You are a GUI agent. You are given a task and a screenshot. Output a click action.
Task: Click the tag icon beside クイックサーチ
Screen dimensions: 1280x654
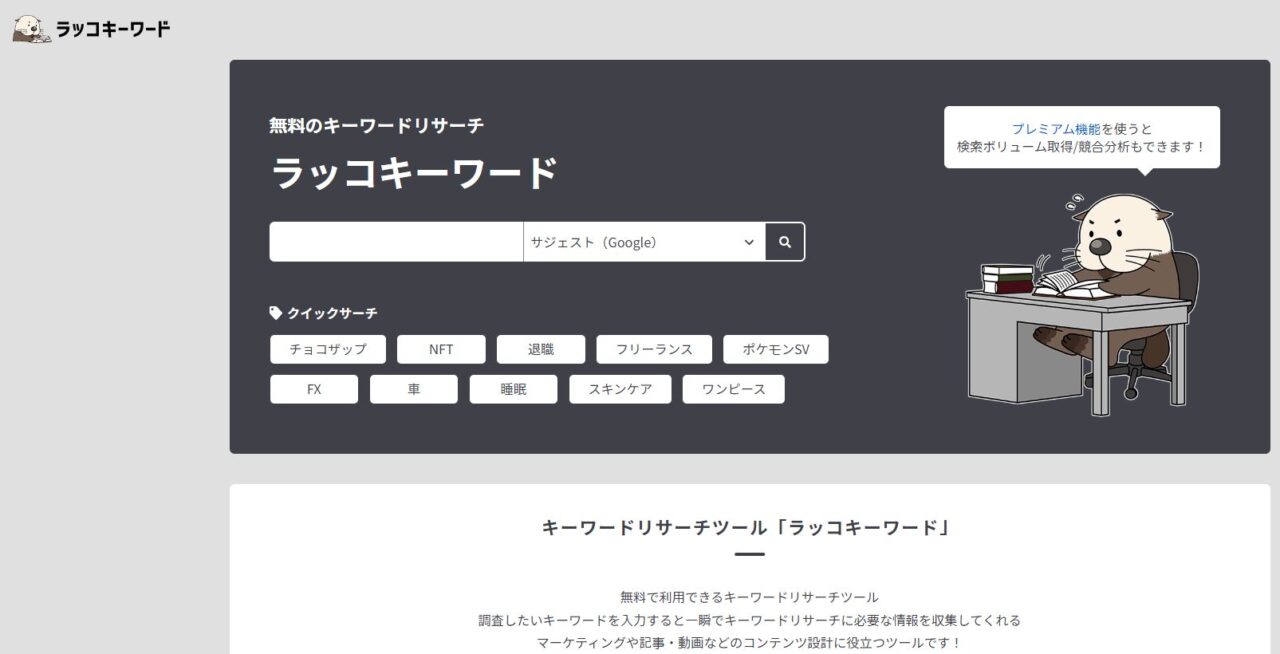(276, 313)
